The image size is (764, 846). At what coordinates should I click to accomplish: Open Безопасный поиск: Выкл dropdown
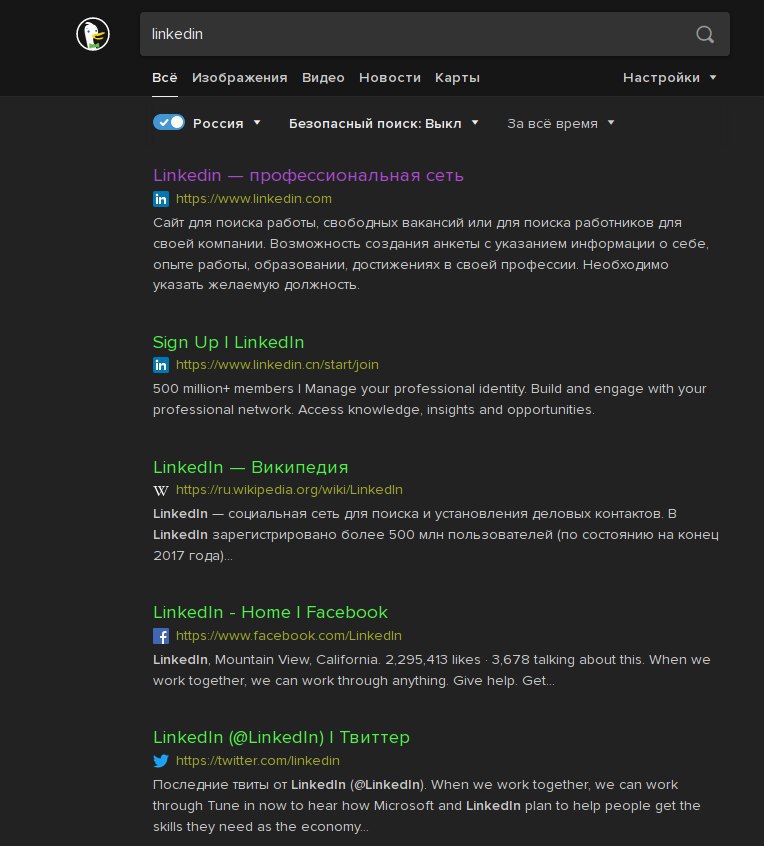(384, 124)
